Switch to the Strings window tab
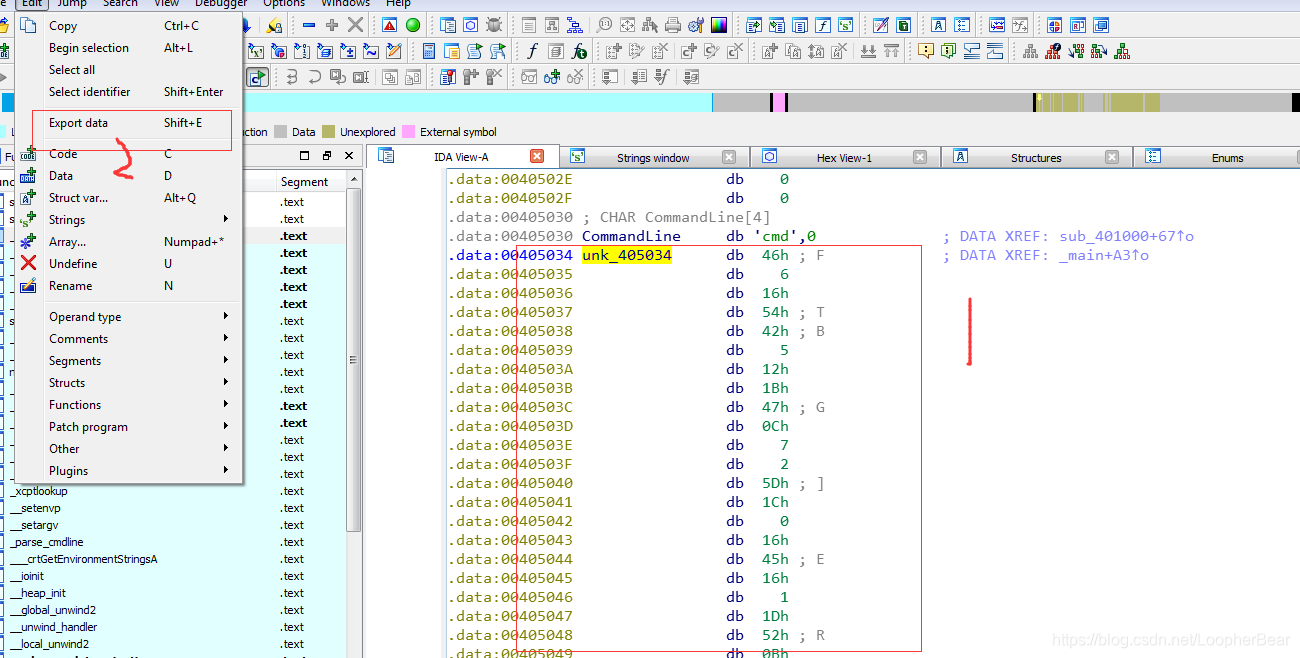This screenshot has width=1300, height=658. point(652,157)
